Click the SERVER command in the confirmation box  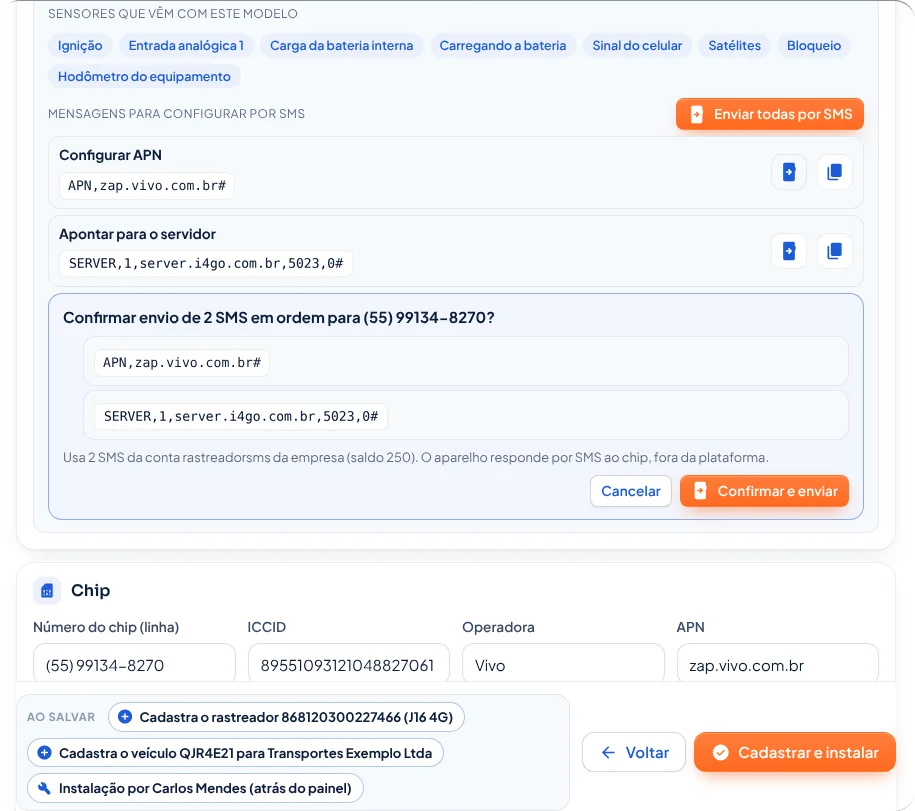(x=241, y=417)
